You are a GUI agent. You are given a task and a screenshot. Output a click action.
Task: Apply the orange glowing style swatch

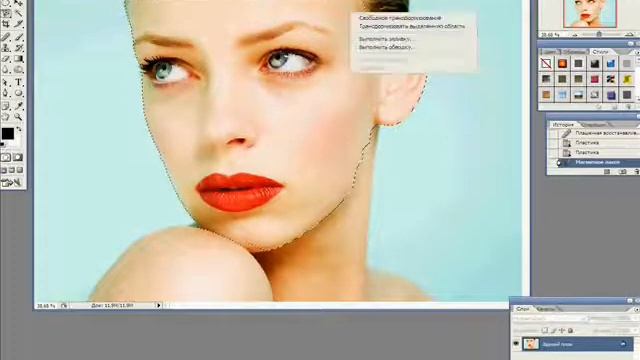[562, 63]
